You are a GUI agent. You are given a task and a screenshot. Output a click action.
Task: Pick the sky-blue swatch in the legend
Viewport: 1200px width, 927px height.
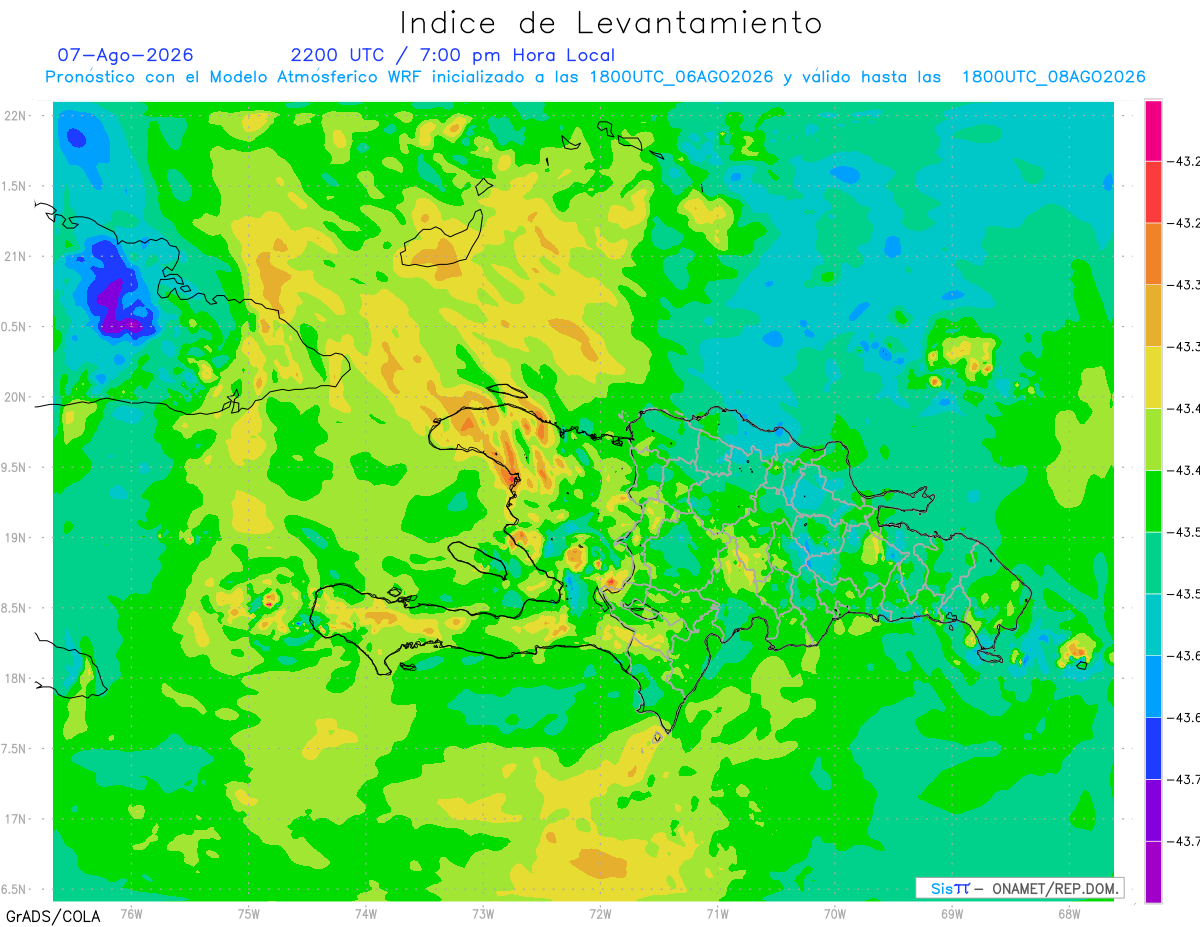tap(1153, 687)
